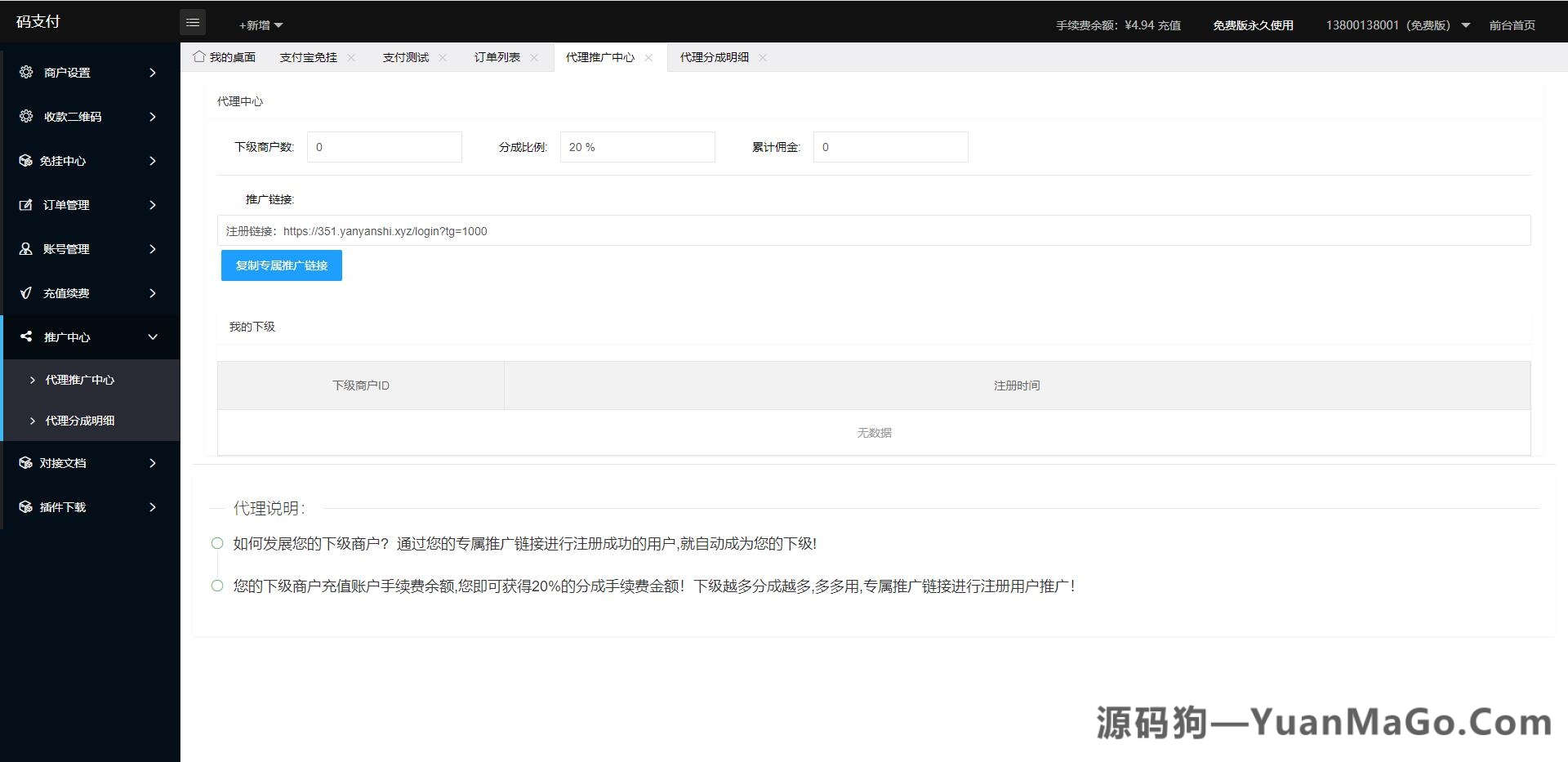Click the 分成比例 percentage field
Screen dimensions: 1568x762
pyautogui.click(x=637, y=147)
